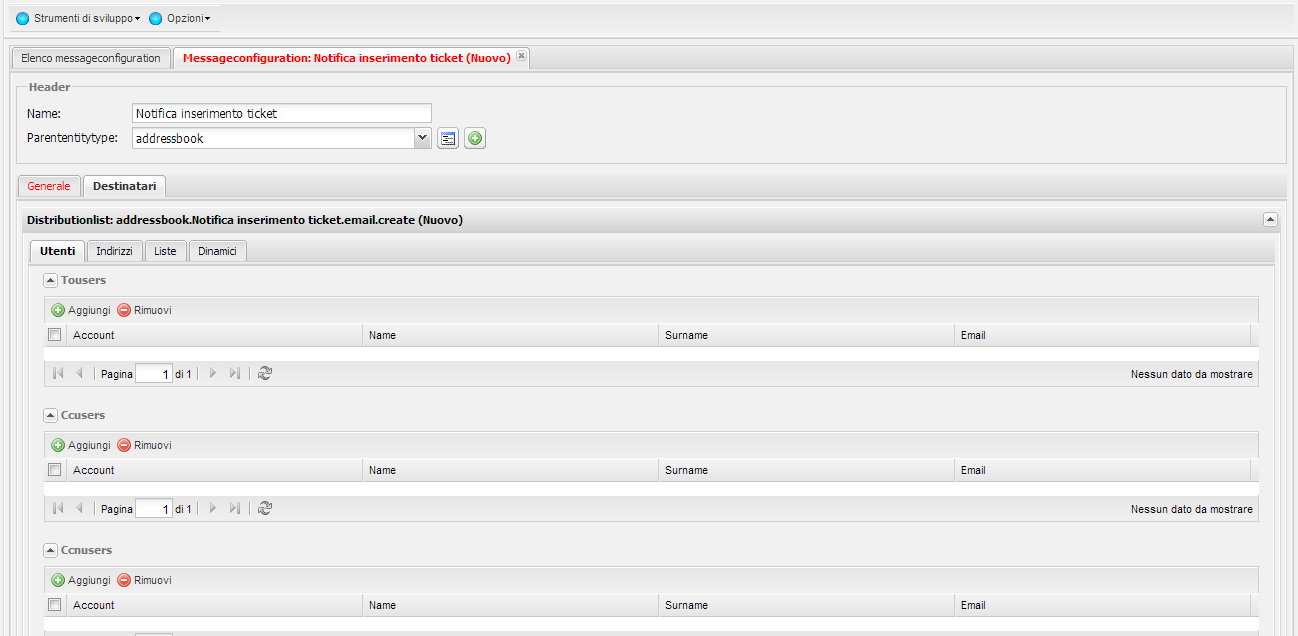Viewport: 1298px width, 636px height.
Task: Click the green add icon beside Parententitytype
Action: pos(474,138)
